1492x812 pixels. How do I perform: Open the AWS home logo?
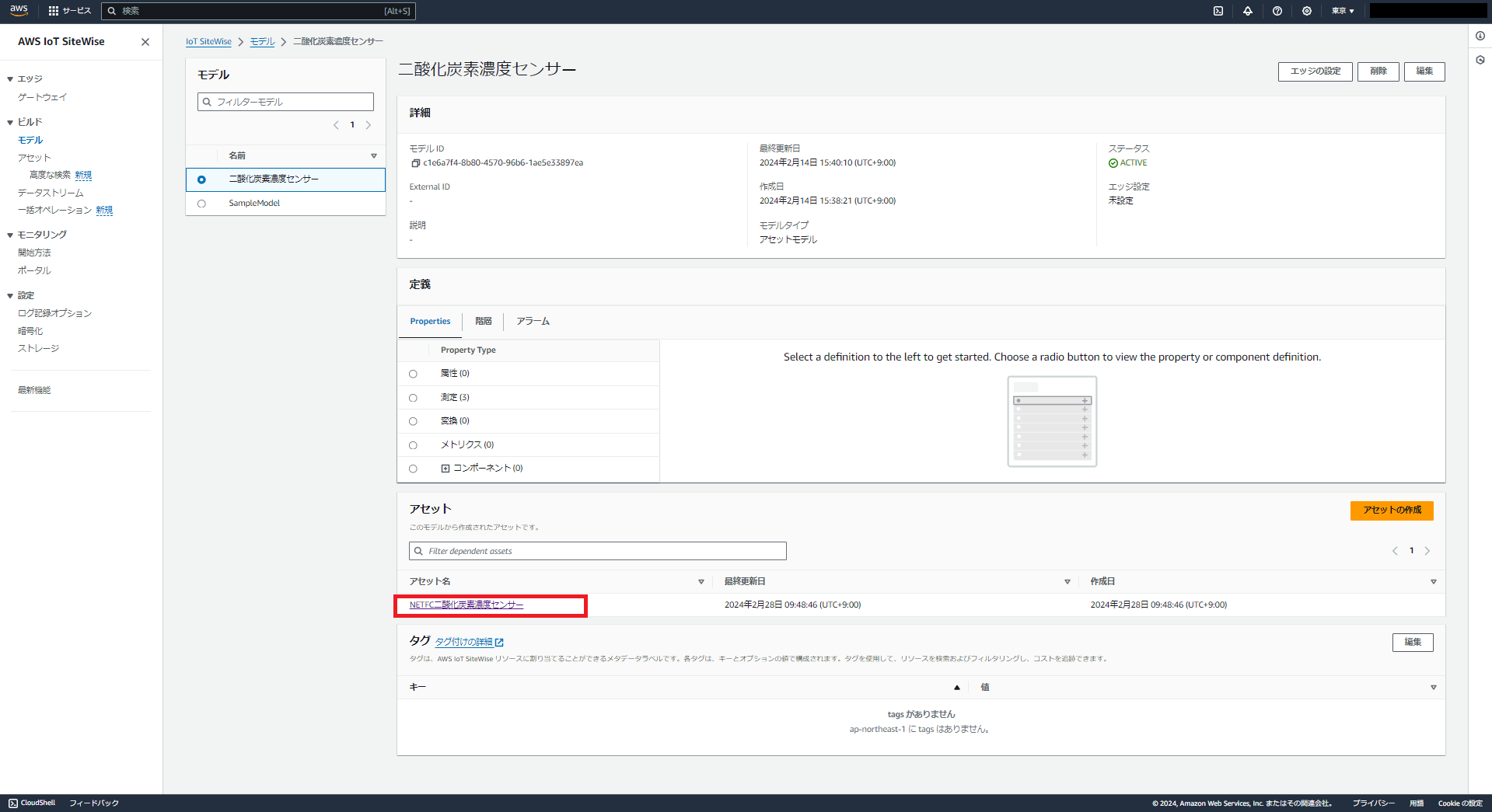19,10
